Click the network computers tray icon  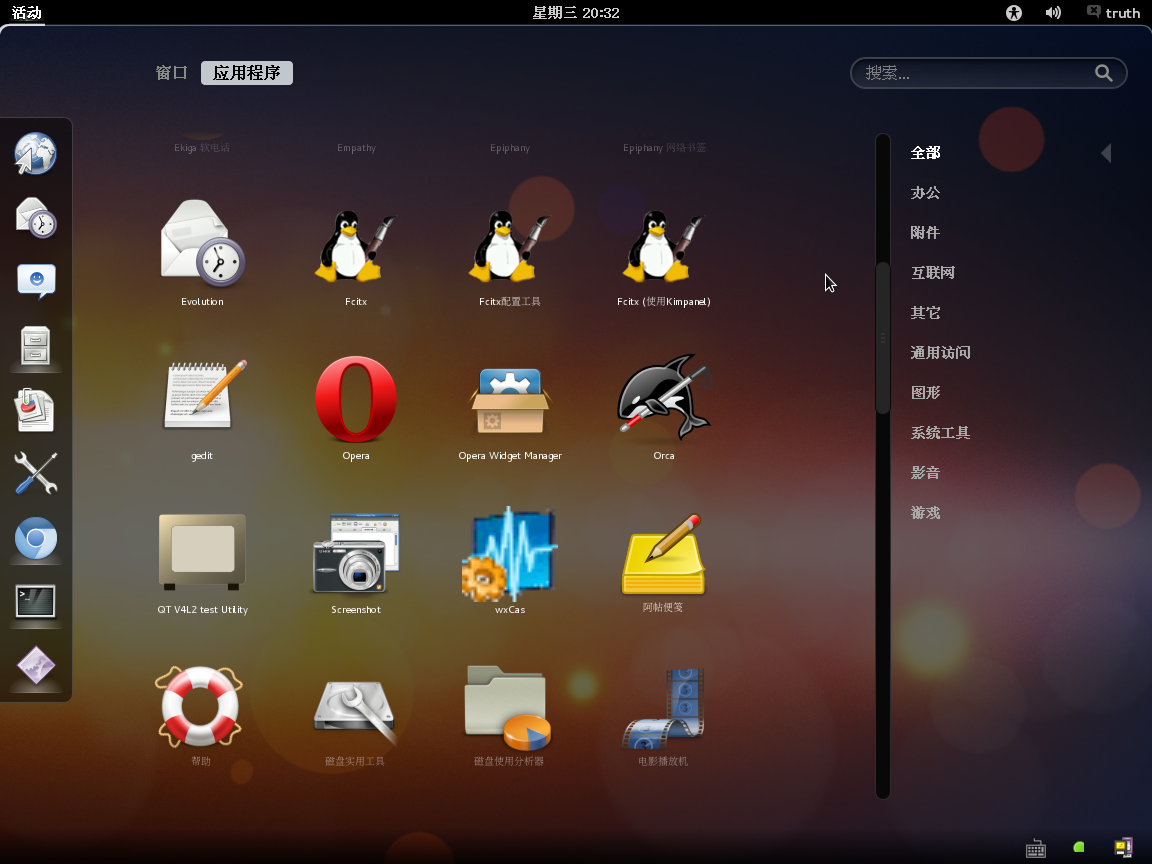pyautogui.click(x=1123, y=848)
